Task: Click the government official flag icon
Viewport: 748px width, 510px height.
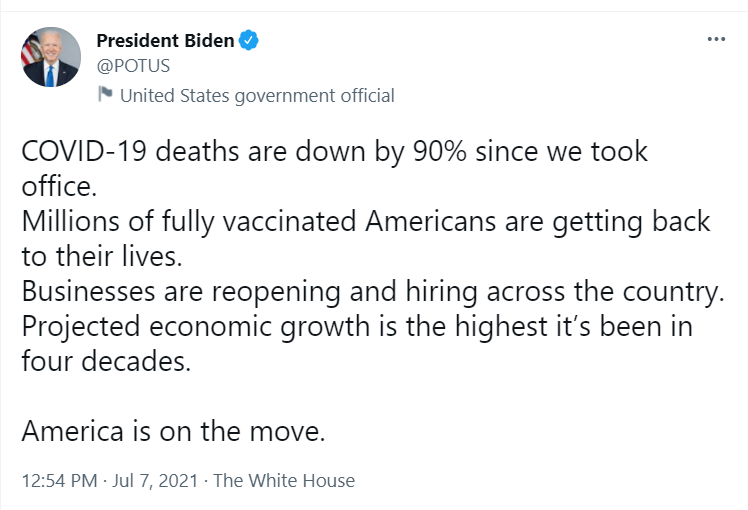Action: [105, 94]
